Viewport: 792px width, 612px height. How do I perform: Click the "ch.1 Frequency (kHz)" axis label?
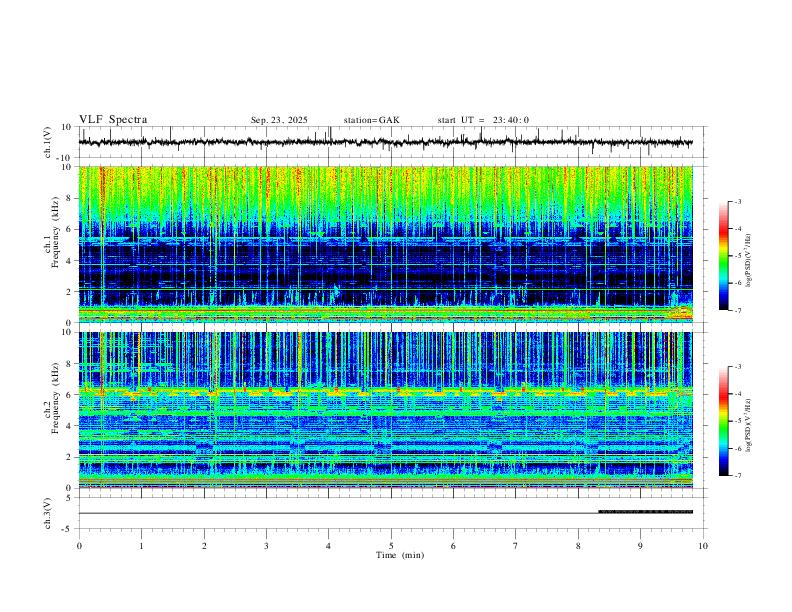click(51, 233)
